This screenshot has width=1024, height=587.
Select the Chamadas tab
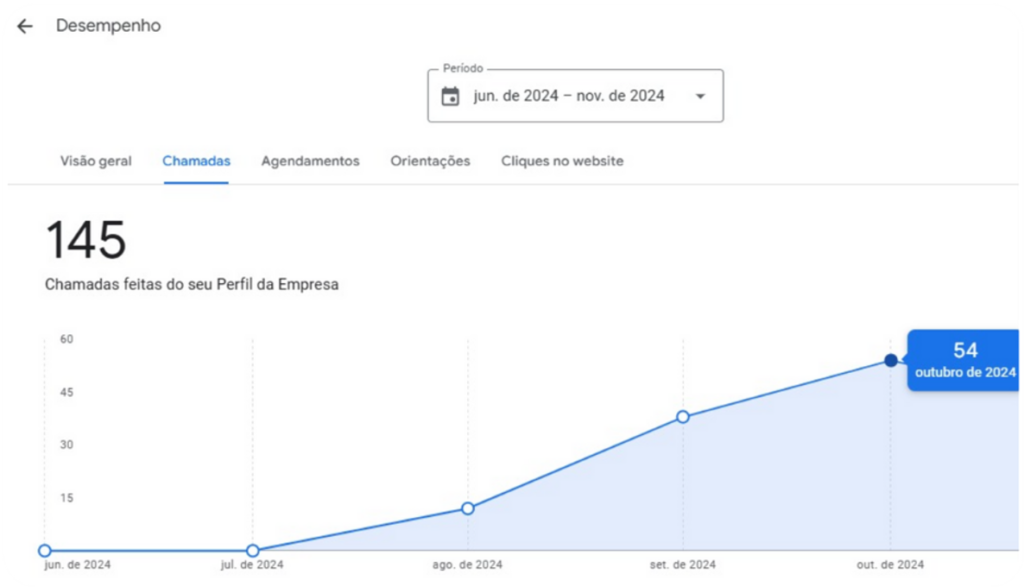(x=196, y=161)
